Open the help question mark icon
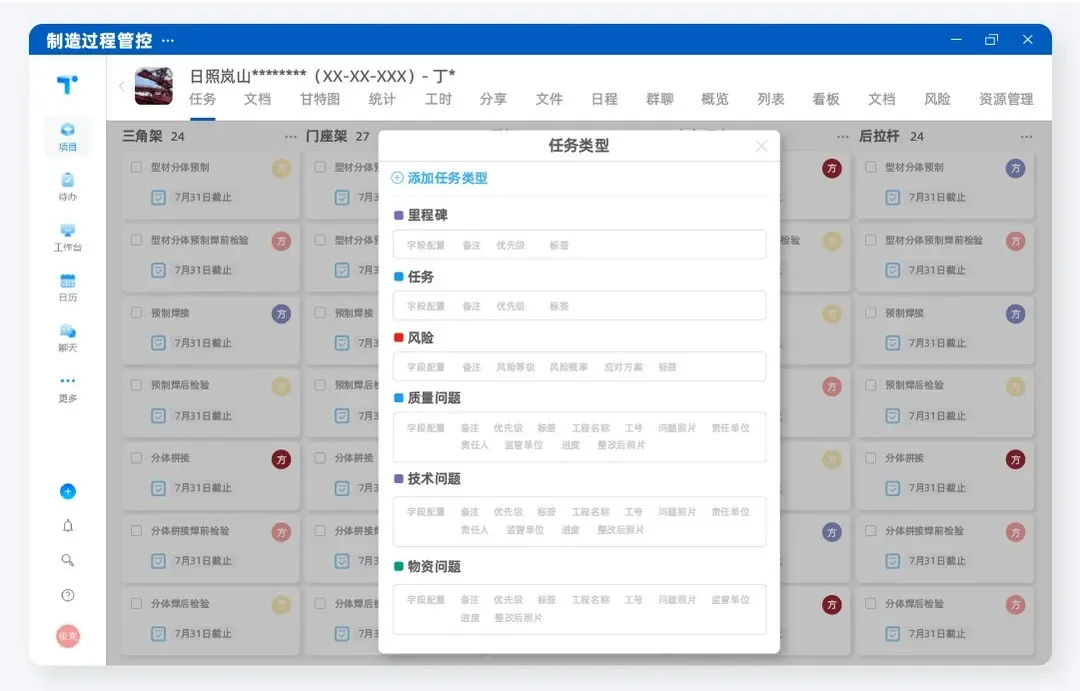 (x=68, y=595)
